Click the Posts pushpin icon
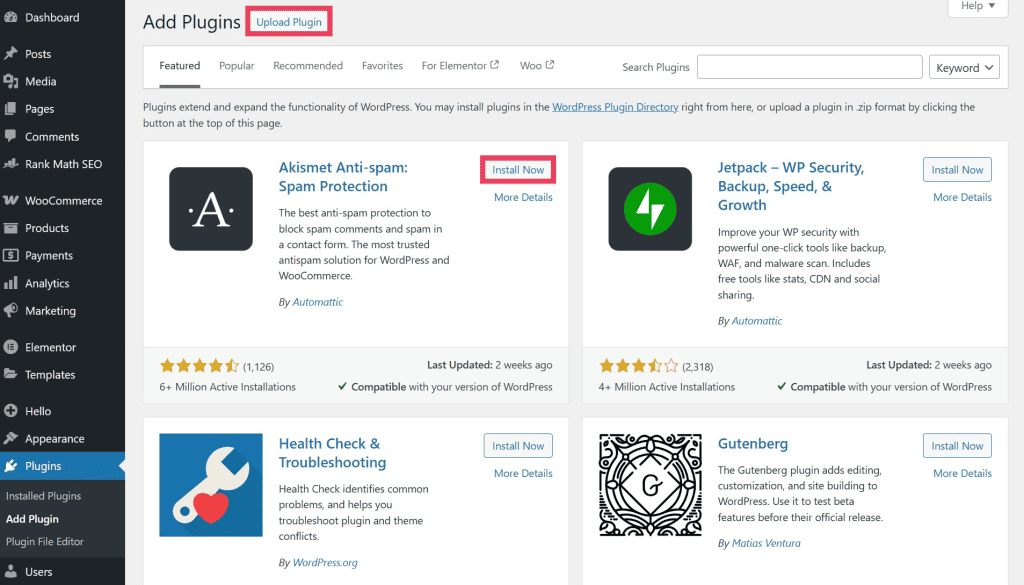The height and width of the screenshot is (585, 1024). [10, 54]
